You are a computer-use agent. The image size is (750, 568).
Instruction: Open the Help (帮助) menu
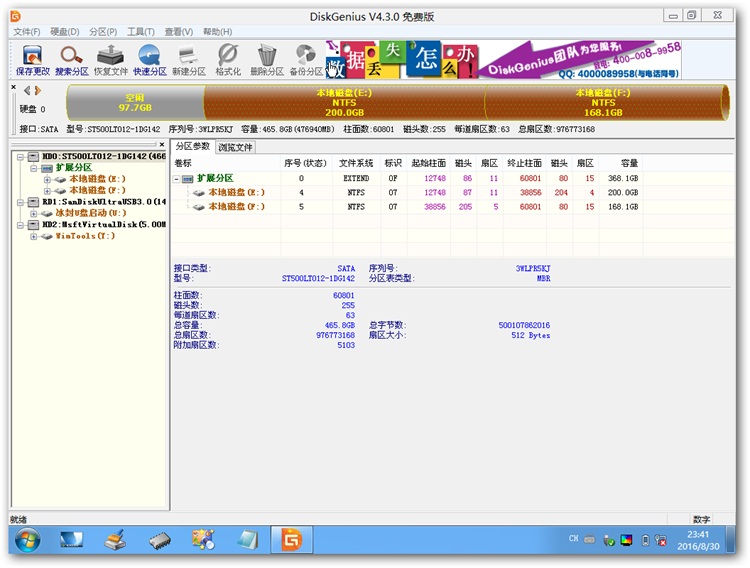coord(218,32)
